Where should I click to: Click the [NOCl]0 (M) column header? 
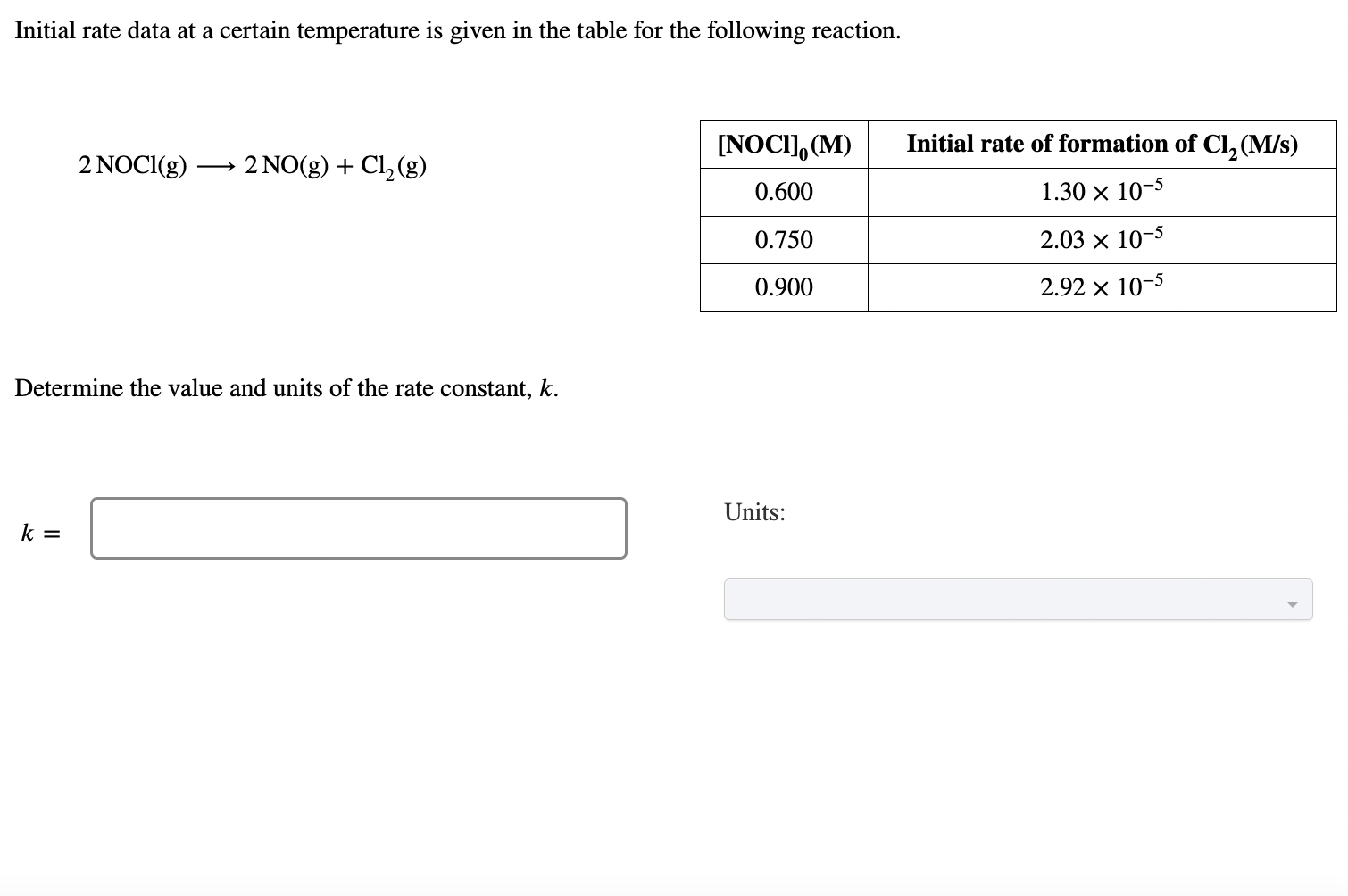point(784,144)
